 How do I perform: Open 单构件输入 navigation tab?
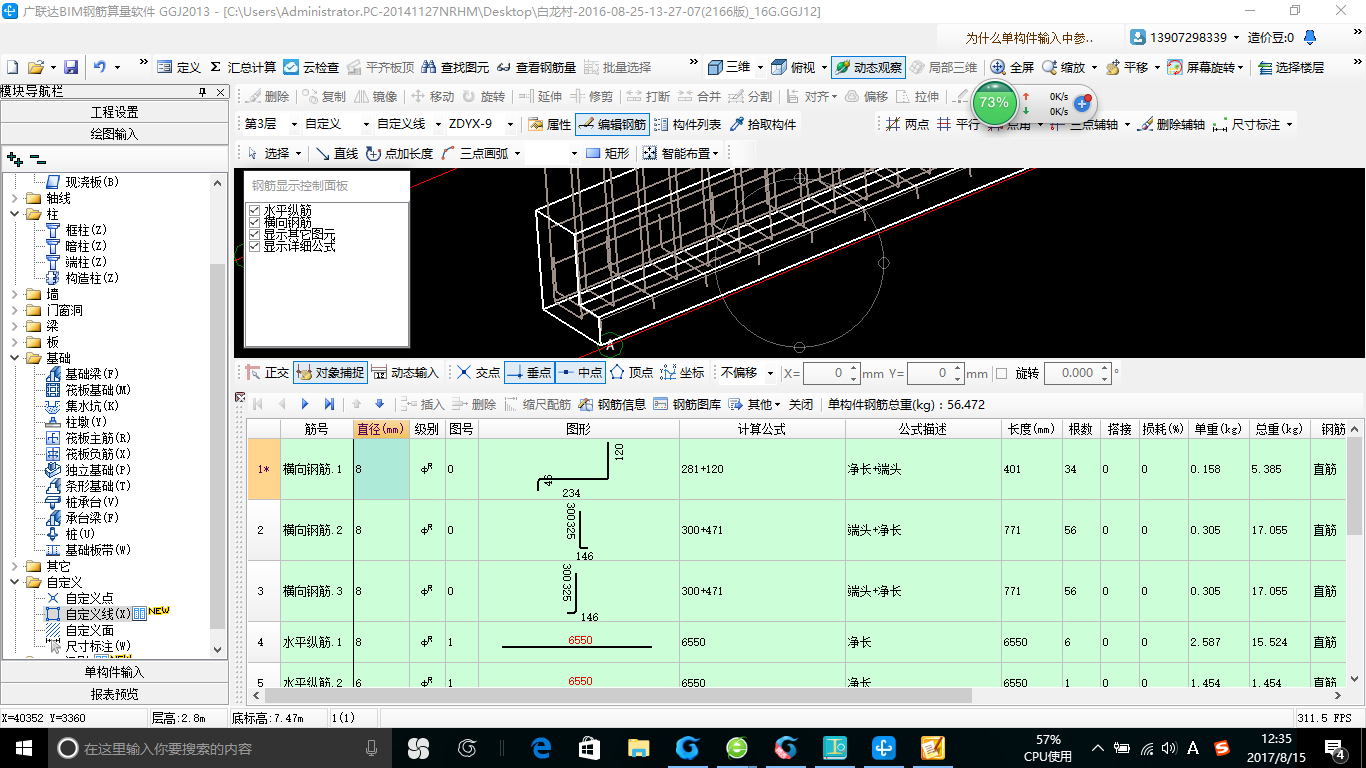(114, 672)
